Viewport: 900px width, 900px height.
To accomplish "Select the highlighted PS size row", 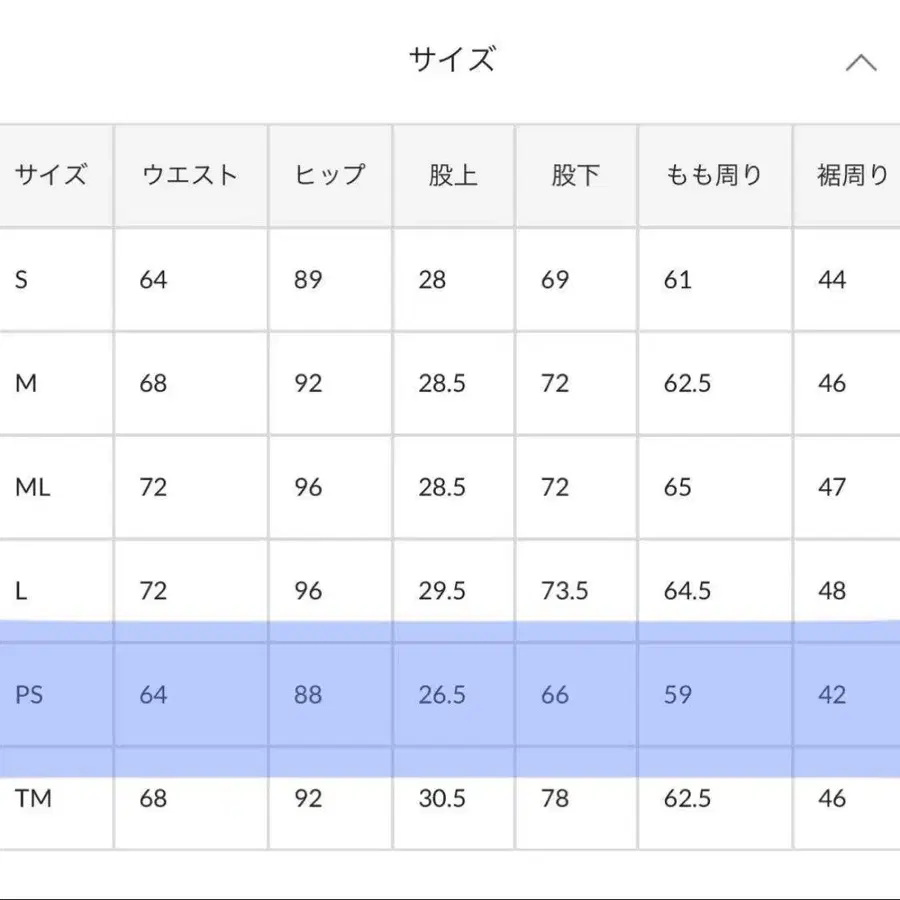I will (x=450, y=694).
